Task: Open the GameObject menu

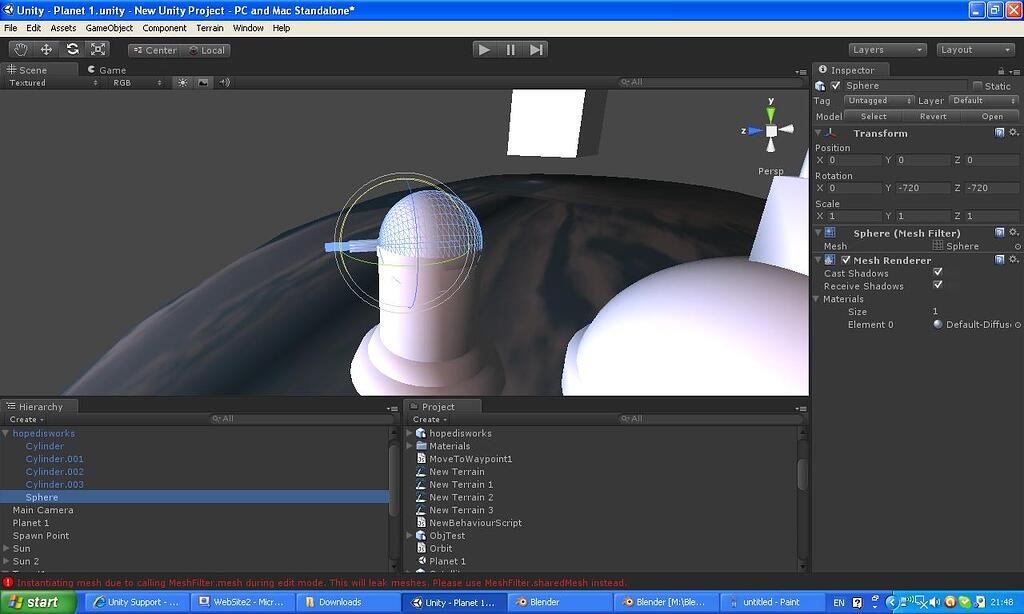Action: 110,27
